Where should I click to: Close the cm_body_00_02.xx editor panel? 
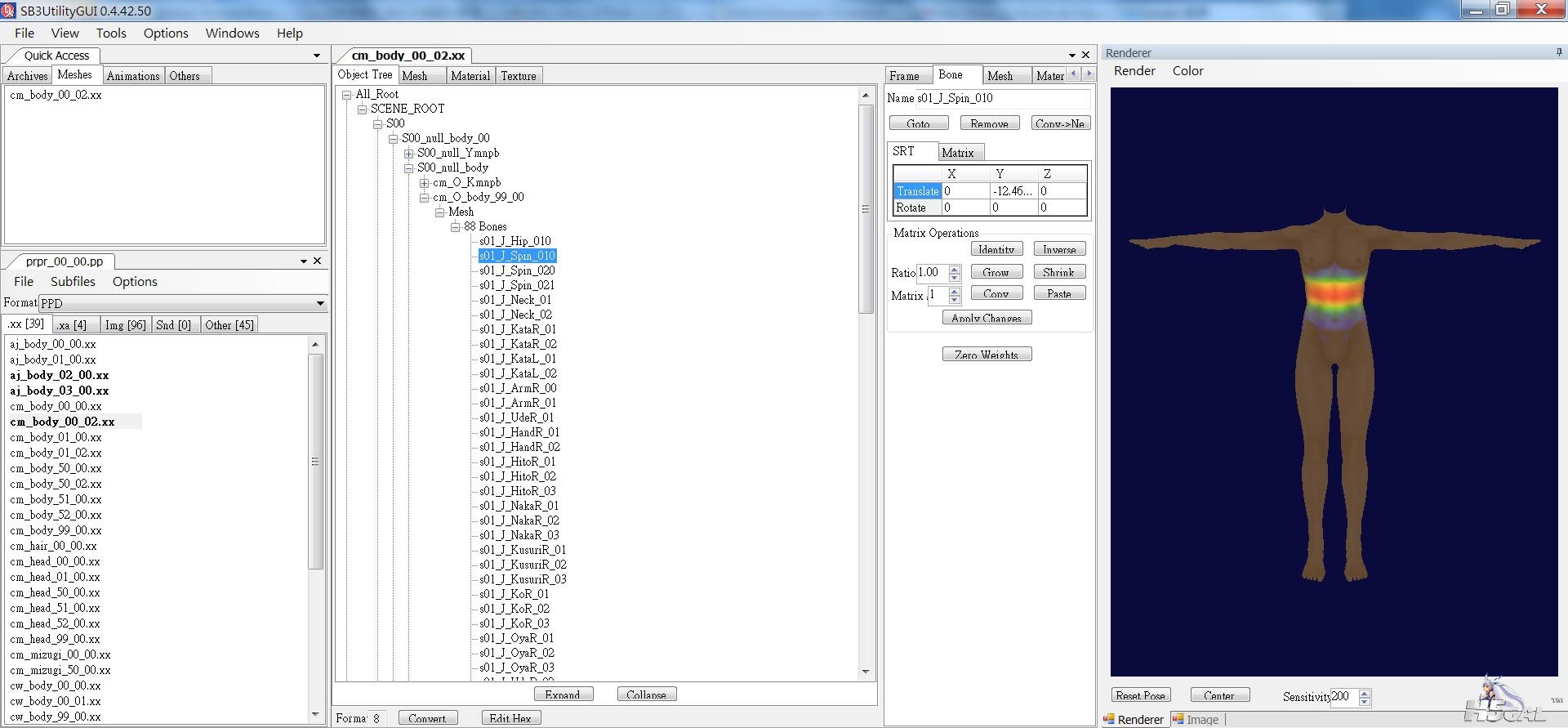coord(1085,55)
